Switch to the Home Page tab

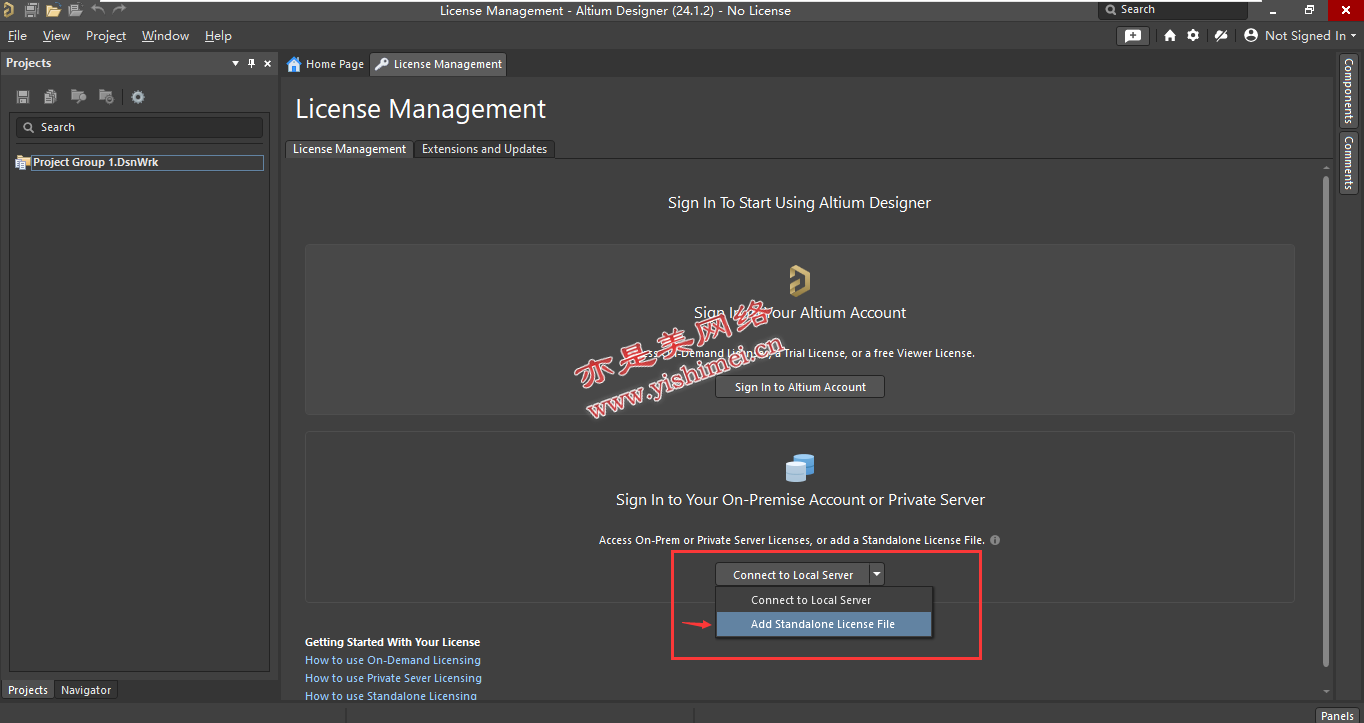326,64
